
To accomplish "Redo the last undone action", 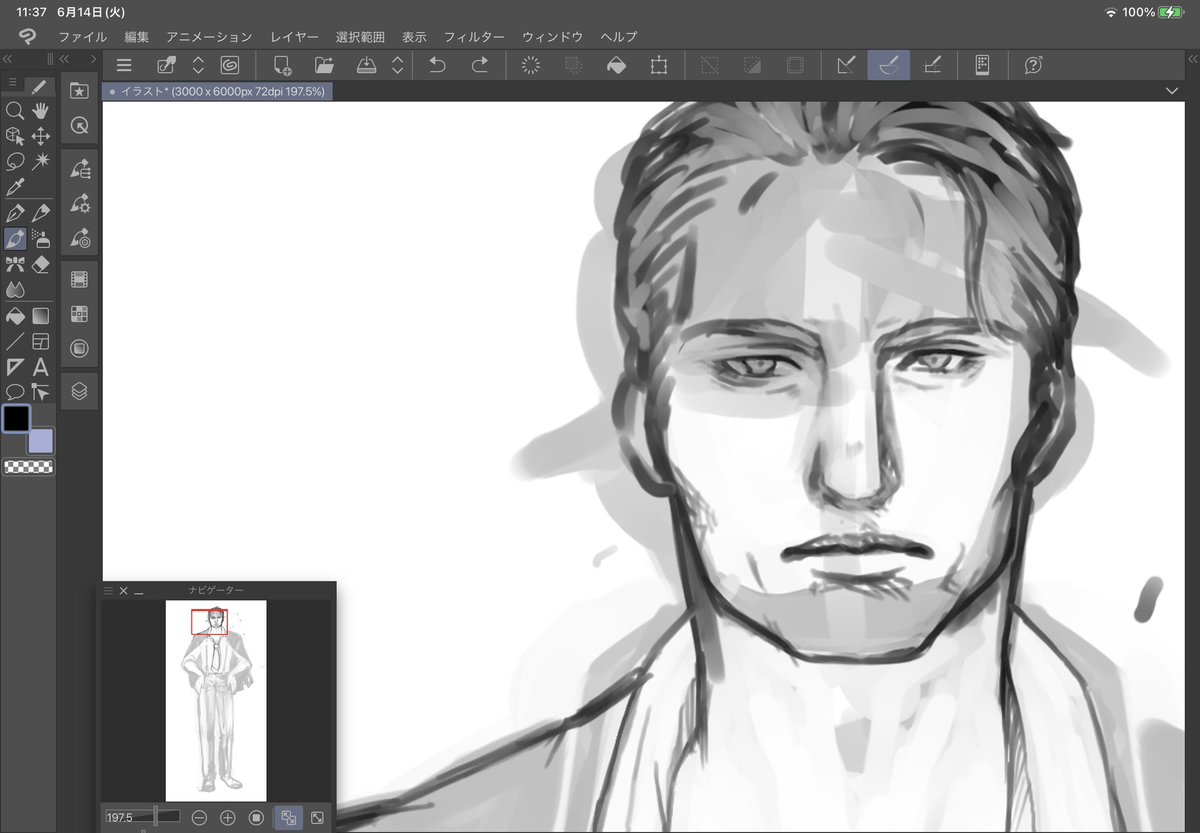I will pos(480,65).
